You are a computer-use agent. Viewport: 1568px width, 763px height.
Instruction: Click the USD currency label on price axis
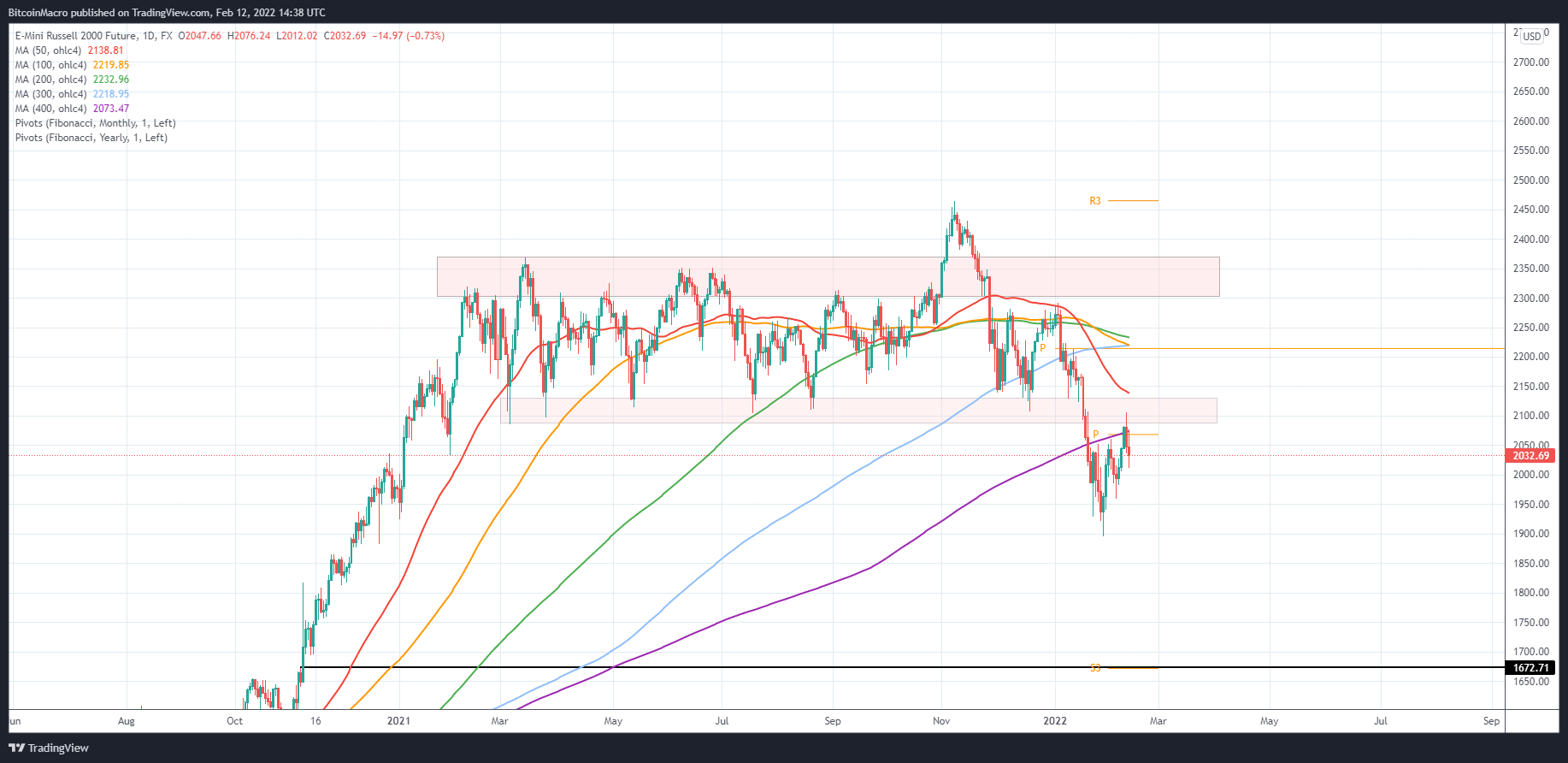tap(1532, 36)
